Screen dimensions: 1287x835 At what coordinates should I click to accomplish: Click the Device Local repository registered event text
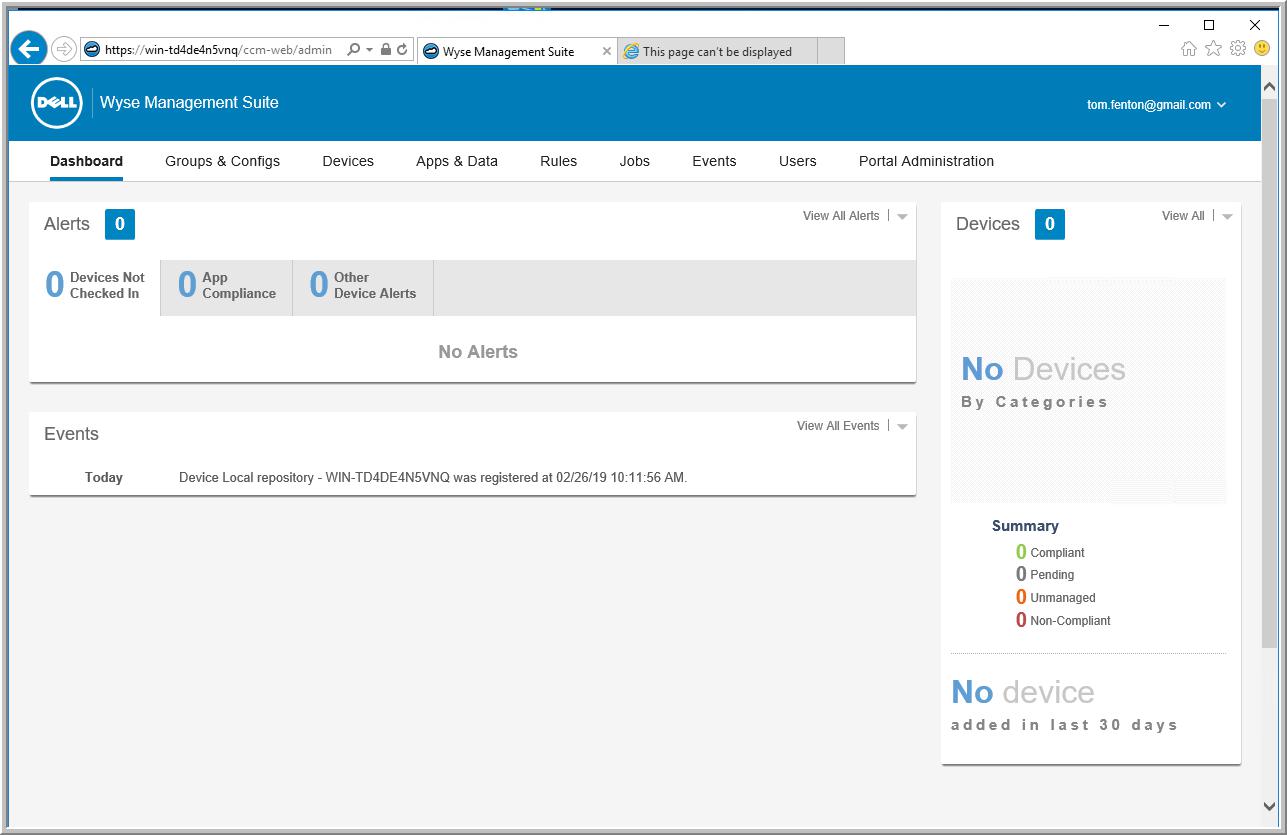pyautogui.click(x=433, y=478)
